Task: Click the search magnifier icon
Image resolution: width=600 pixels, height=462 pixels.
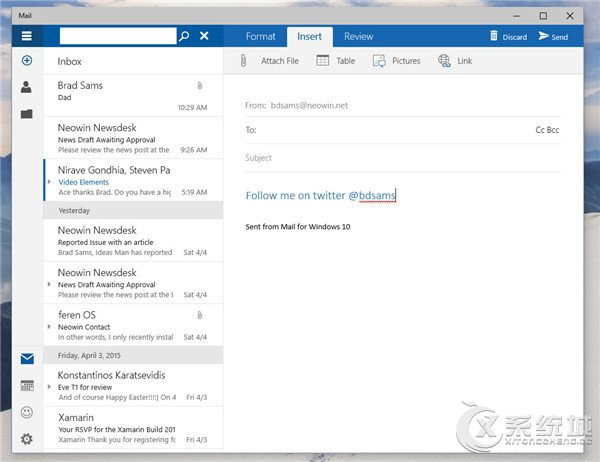Action: pos(184,36)
